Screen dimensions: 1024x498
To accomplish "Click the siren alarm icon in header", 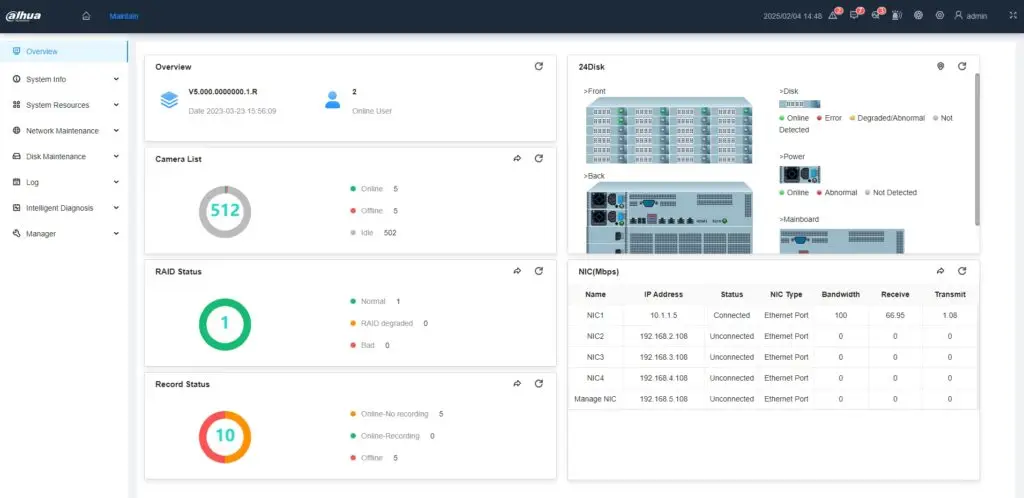I will point(896,16).
